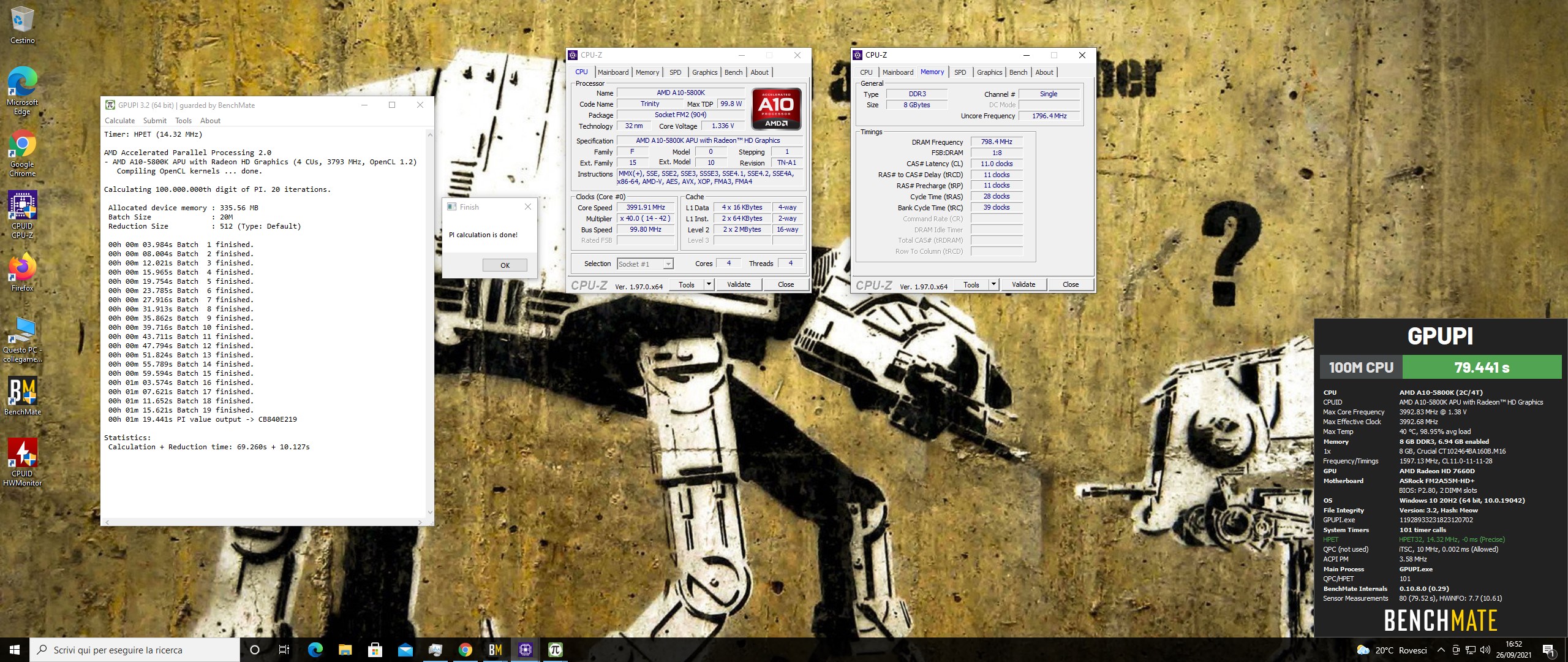Open Socket #1 selection dropdown

click(x=645, y=264)
